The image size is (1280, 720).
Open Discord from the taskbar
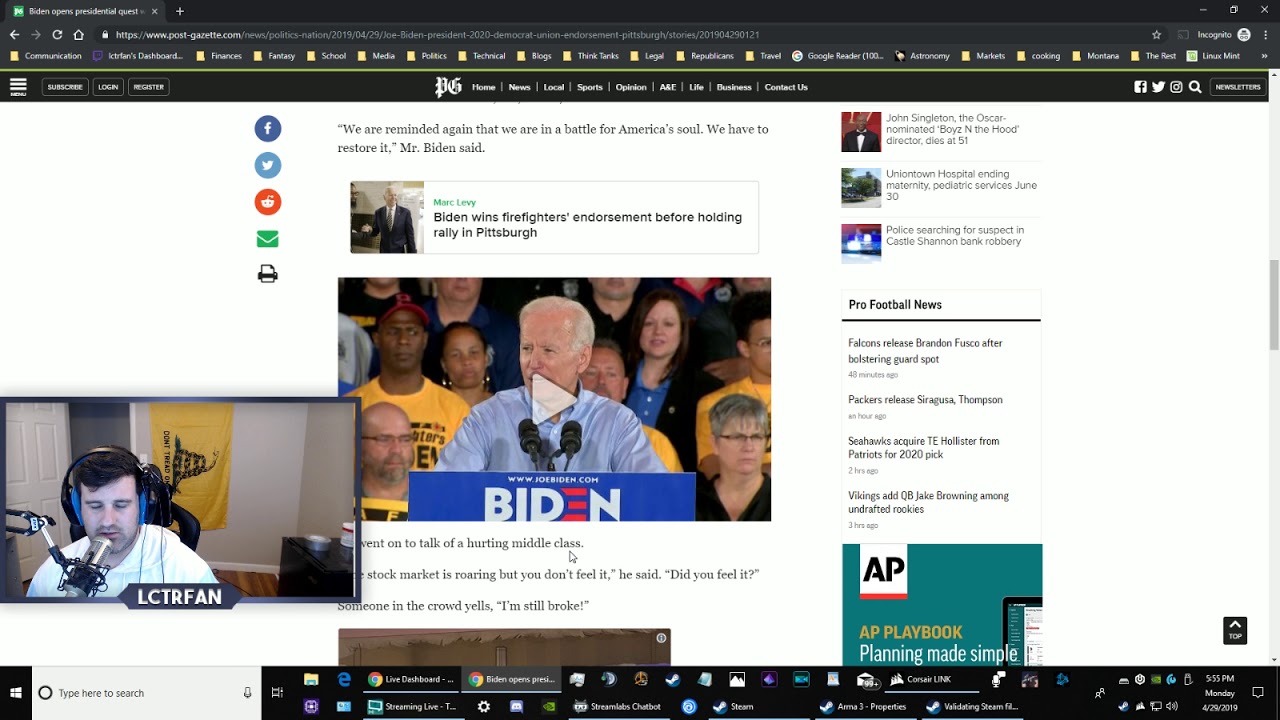[516, 706]
